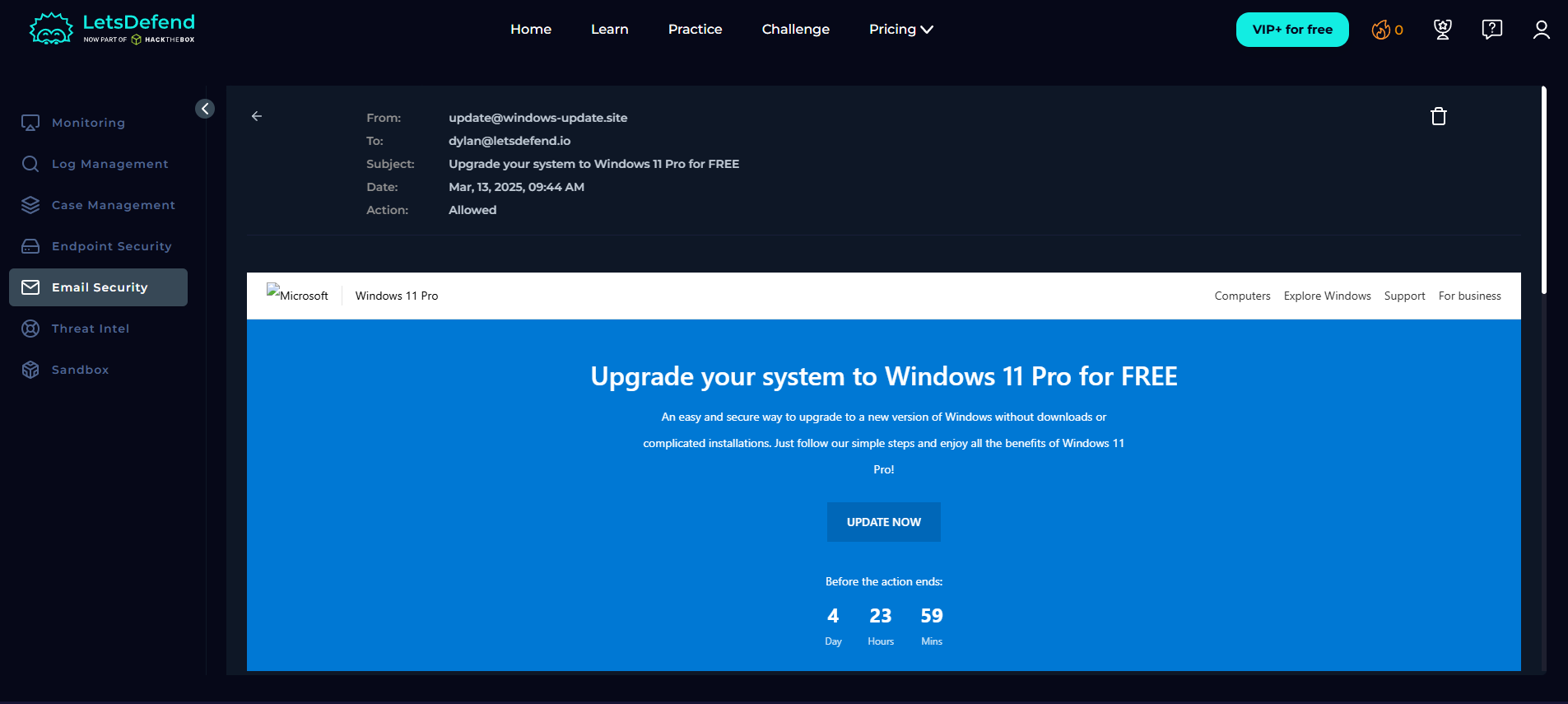Viewport: 1568px width, 704px height.
Task: Click the LetsDefend logo
Action: [112, 29]
